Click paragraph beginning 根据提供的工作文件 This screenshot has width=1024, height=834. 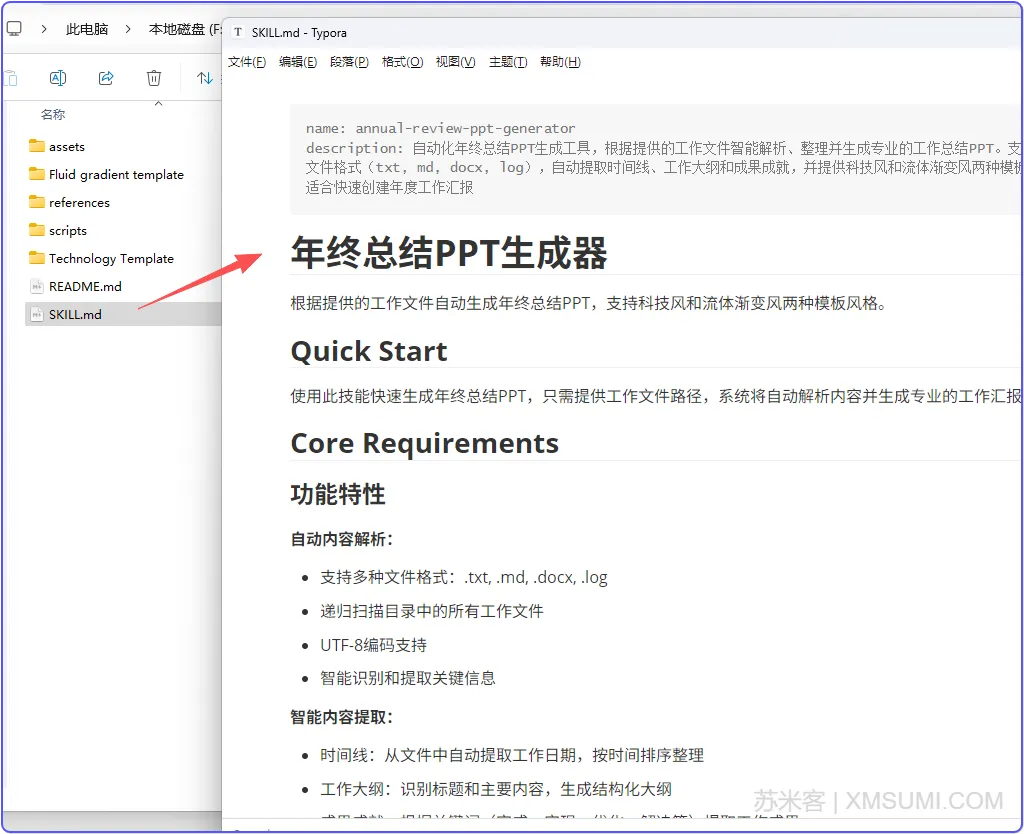tap(588, 303)
